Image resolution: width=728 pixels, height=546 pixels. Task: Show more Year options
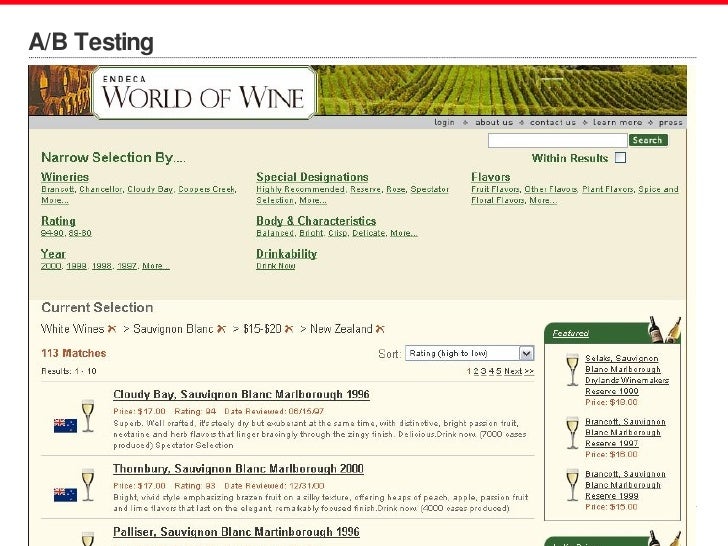[156, 266]
